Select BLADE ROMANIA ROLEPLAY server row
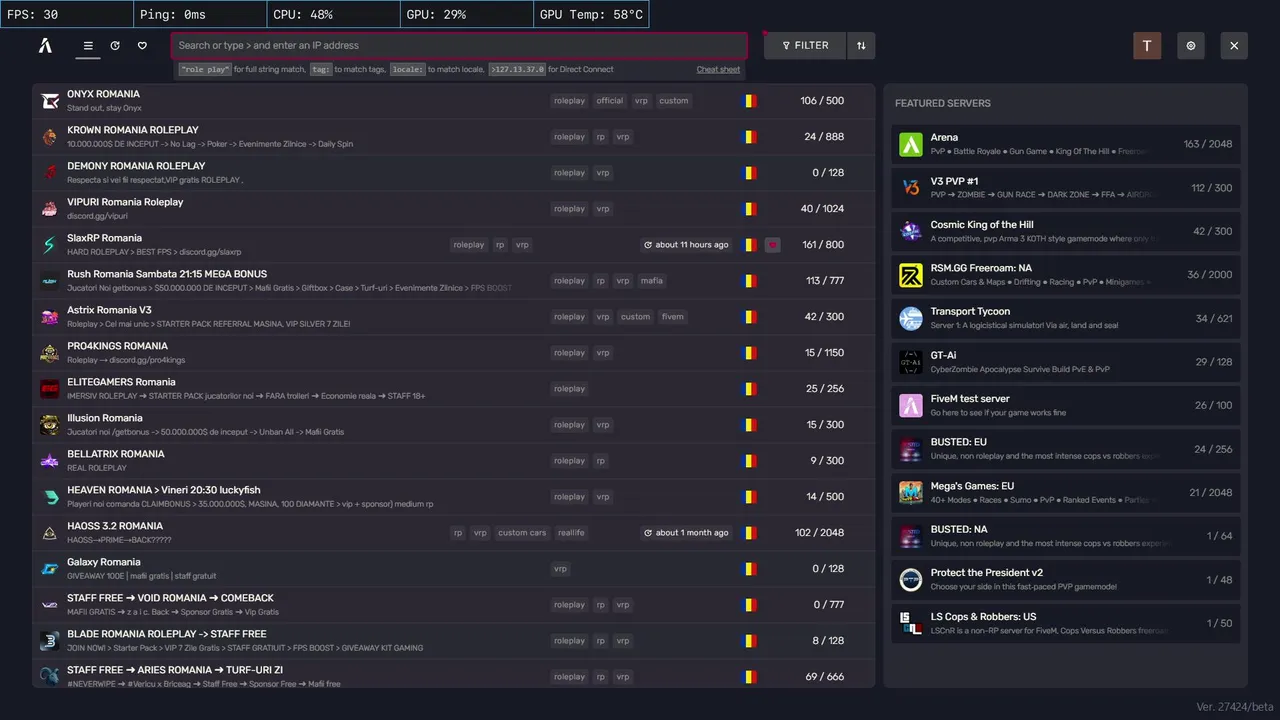Screen dimensions: 1280x720 point(453,641)
